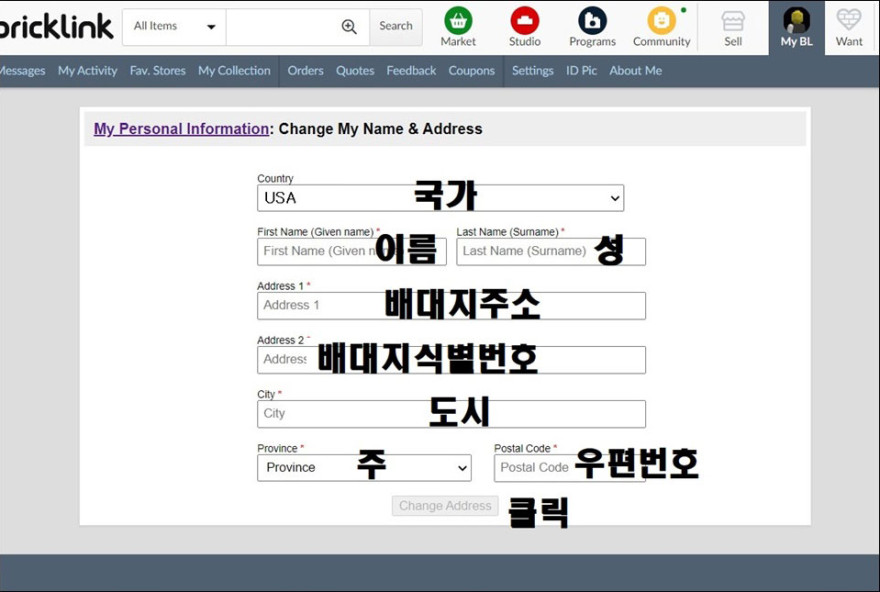Image resolution: width=880 pixels, height=592 pixels.
Task: Focus the Address 1 input field
Action: (451, 306)
